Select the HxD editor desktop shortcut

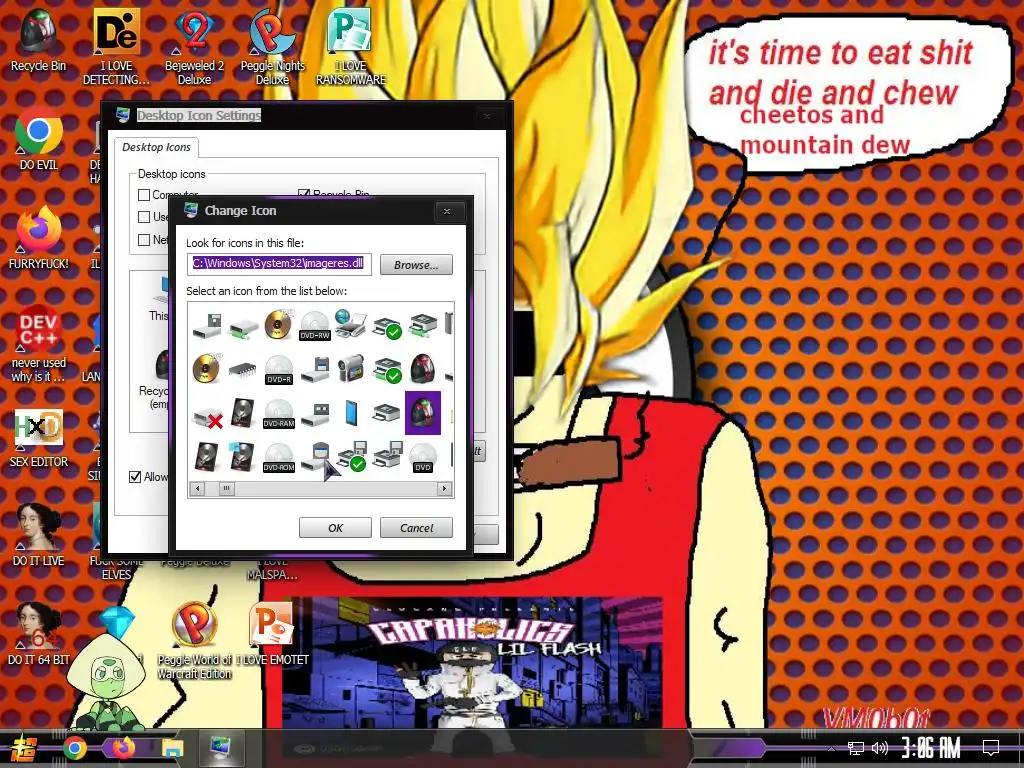39,438
